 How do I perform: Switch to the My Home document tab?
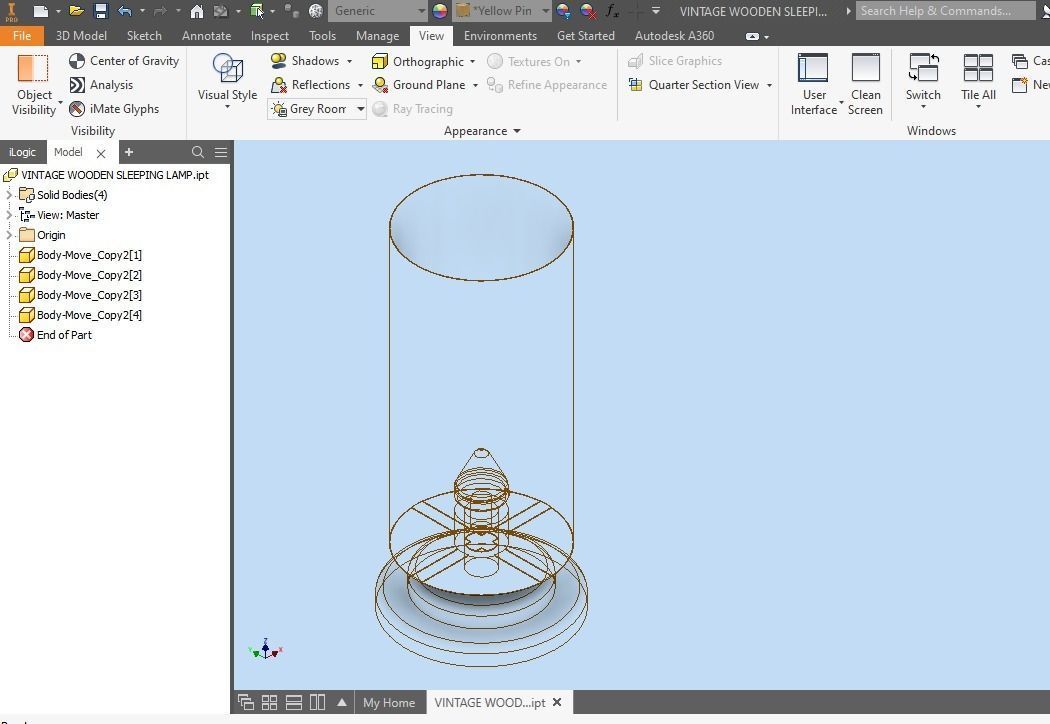pos(388,703)
